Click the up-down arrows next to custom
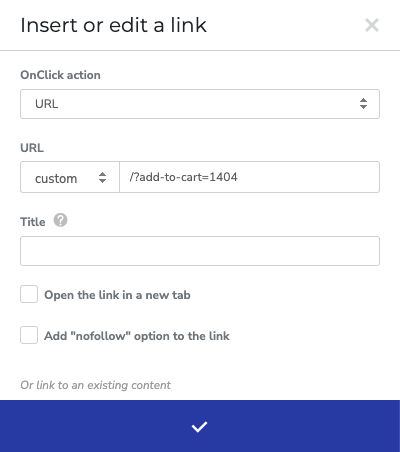The image size is (400, 452). click(x=102, y=177)
